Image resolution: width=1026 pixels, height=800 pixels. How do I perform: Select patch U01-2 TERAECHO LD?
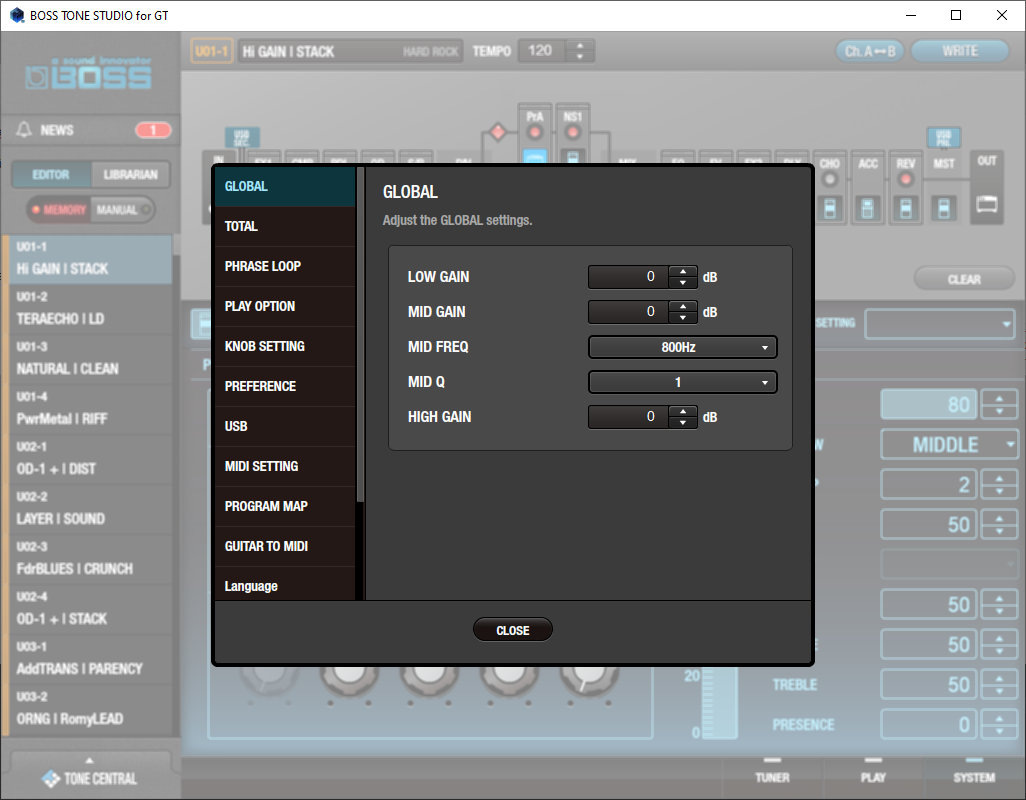[90, 309]
